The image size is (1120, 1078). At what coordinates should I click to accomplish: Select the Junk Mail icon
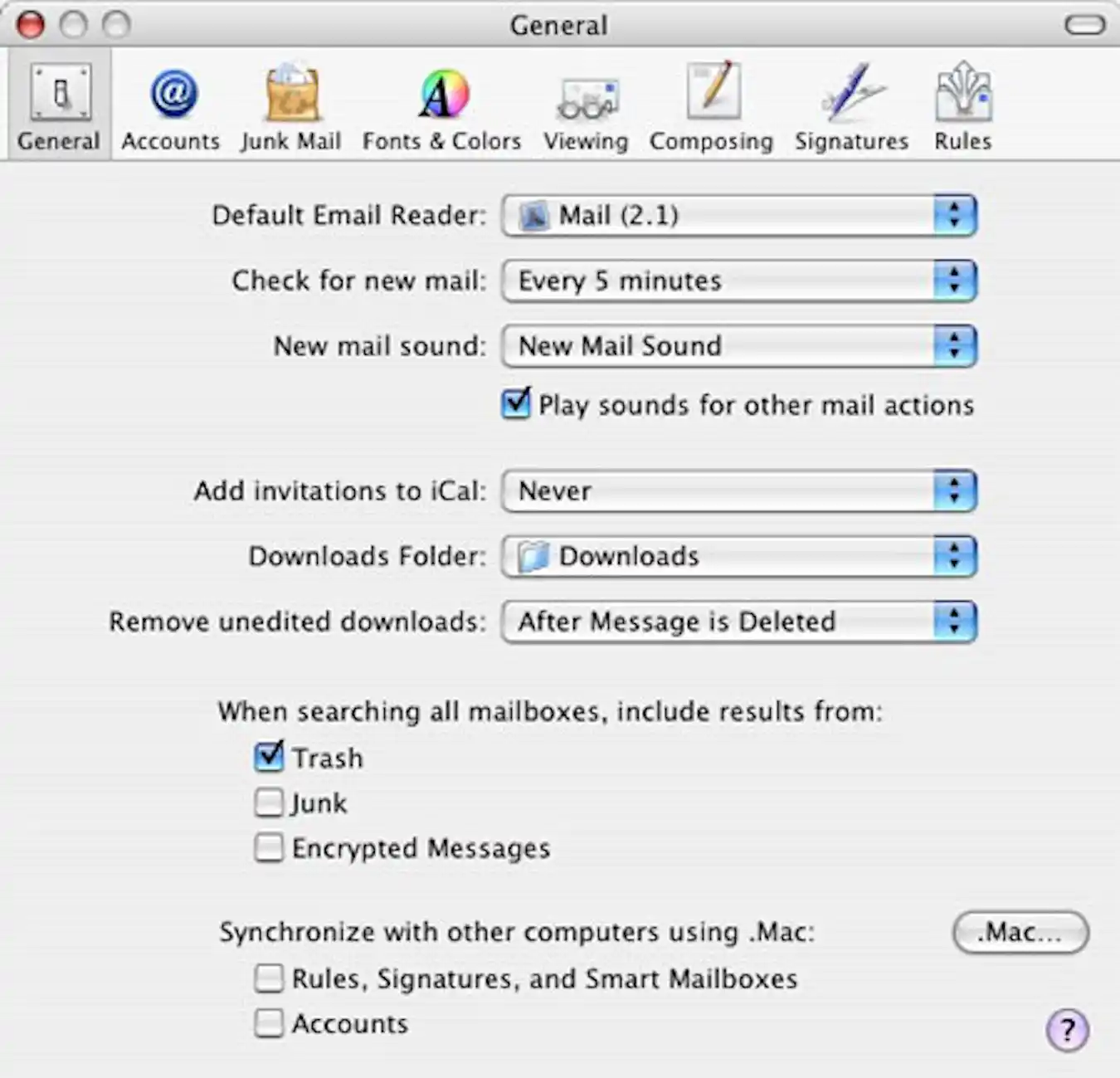291,104
